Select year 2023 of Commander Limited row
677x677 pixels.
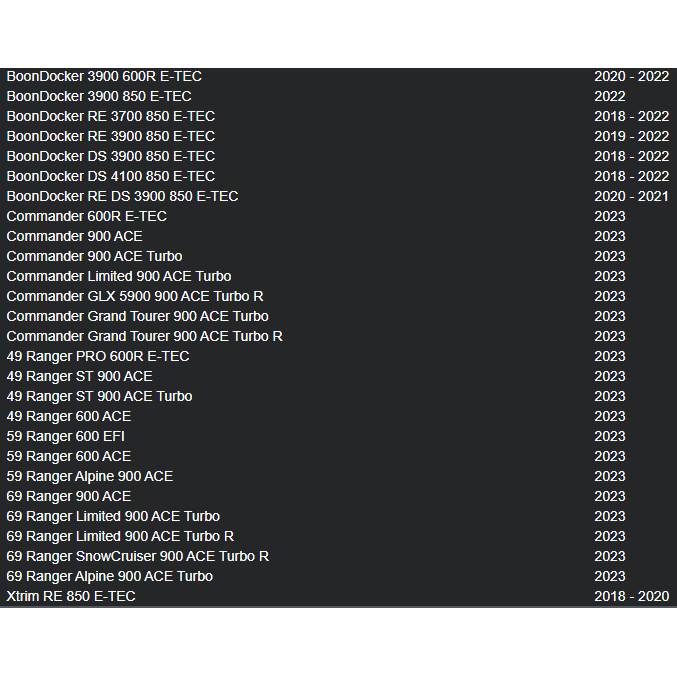(610, 276)
